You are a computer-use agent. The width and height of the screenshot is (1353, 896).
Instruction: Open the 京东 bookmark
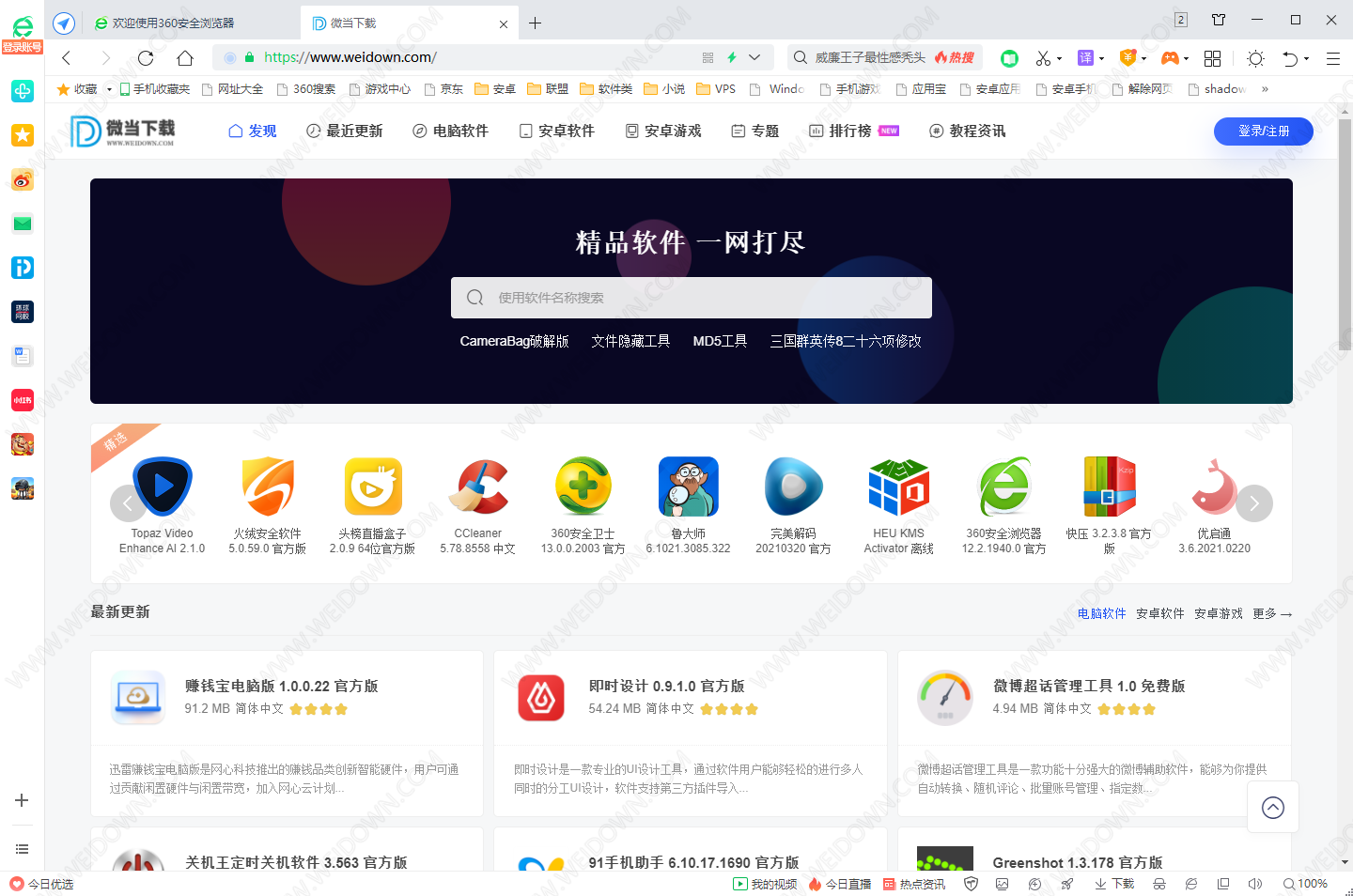[x=443, y=89]
